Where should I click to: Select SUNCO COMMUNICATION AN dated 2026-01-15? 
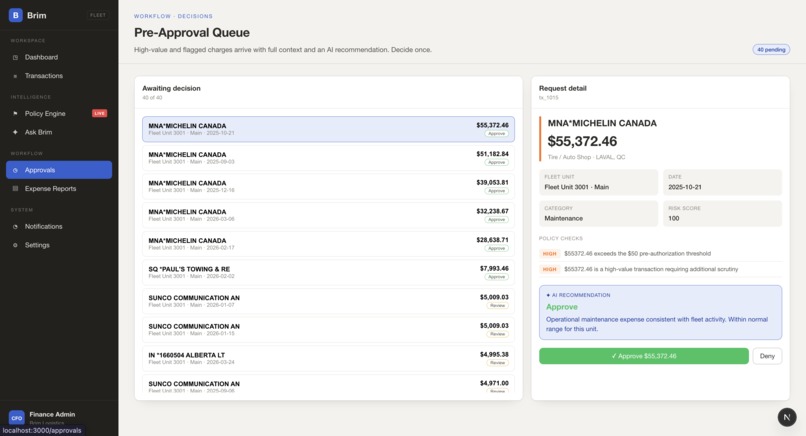click(328, 330)
